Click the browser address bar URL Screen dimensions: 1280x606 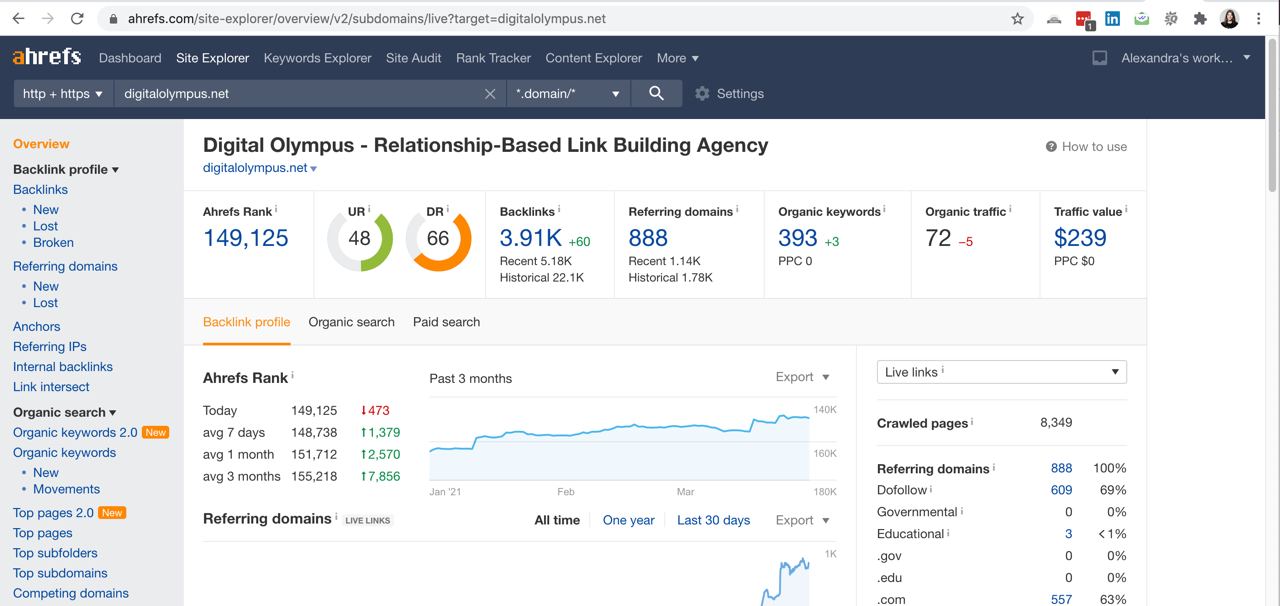point(367,18)
